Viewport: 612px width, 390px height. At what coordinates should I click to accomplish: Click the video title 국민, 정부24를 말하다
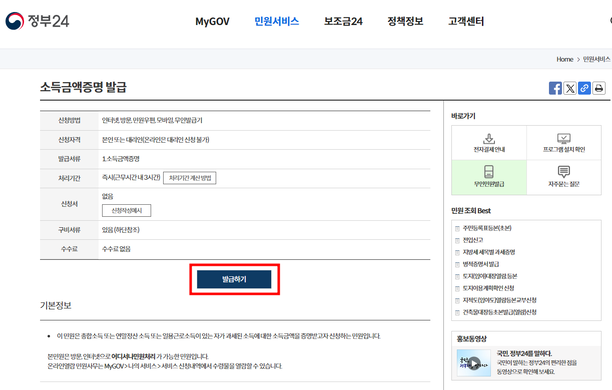click(x=524, y=354)
